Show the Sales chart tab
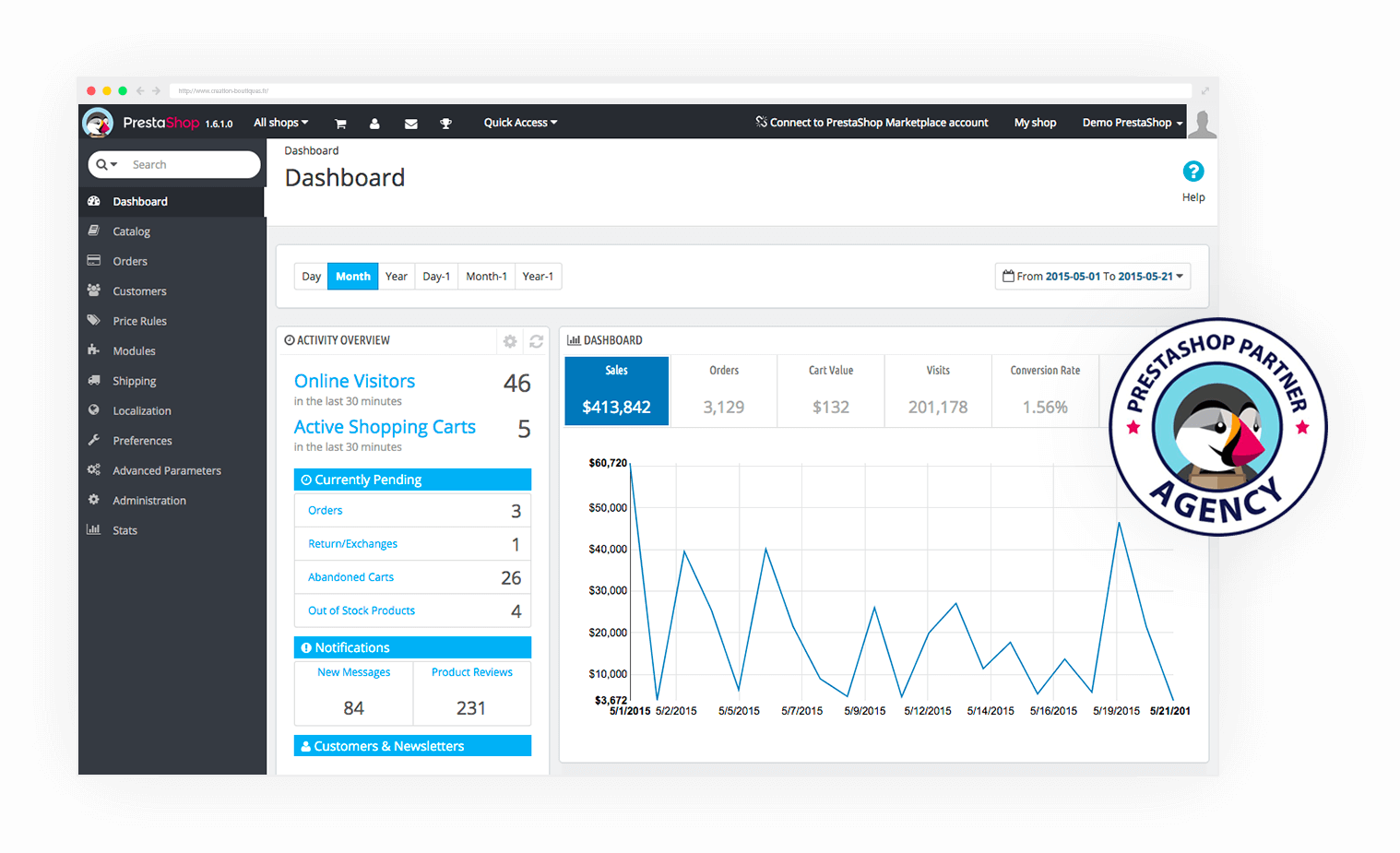Screen dimensions: 1400x853 [x=616, y=391]
